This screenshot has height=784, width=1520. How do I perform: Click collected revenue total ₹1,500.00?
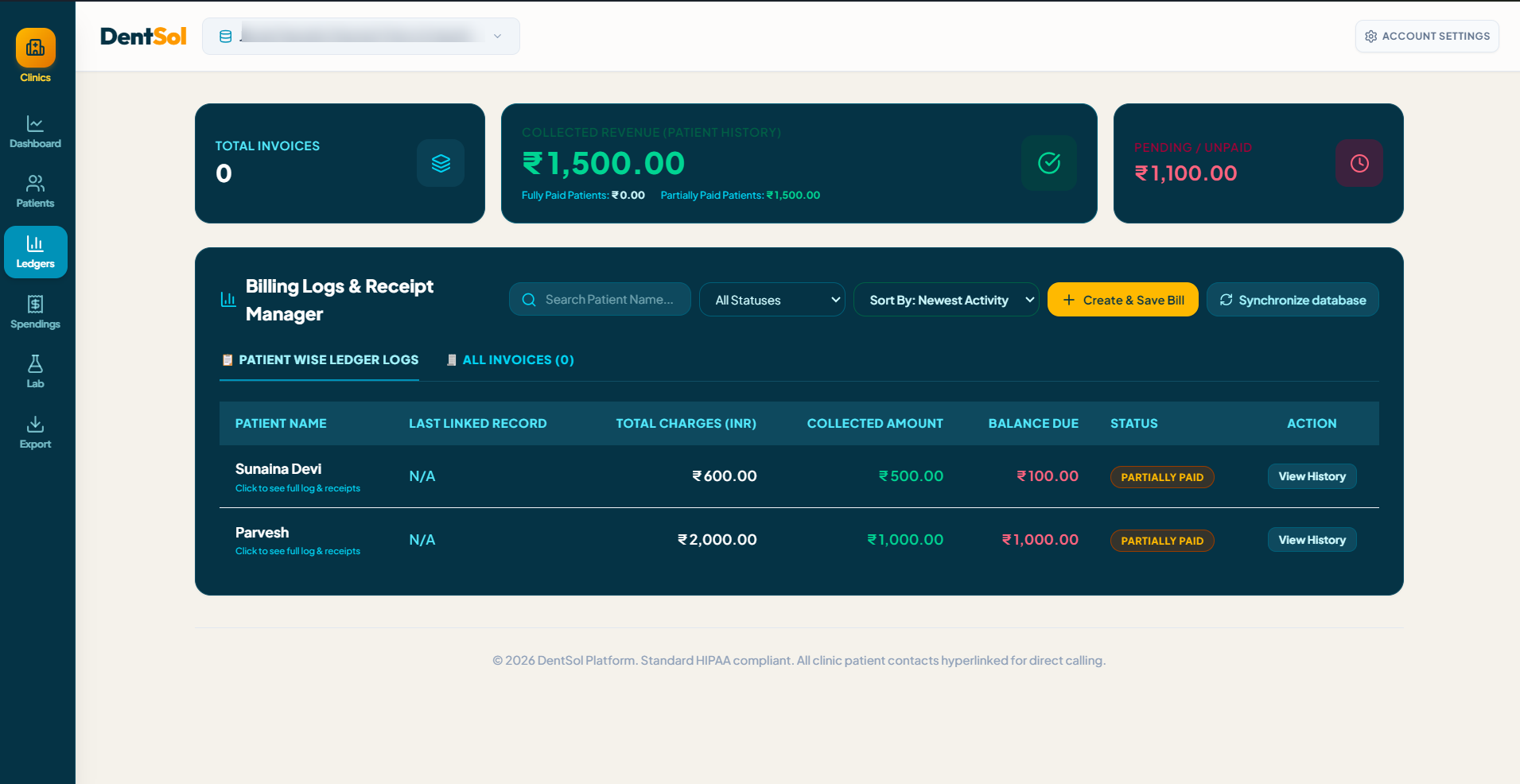coord(603,164)
